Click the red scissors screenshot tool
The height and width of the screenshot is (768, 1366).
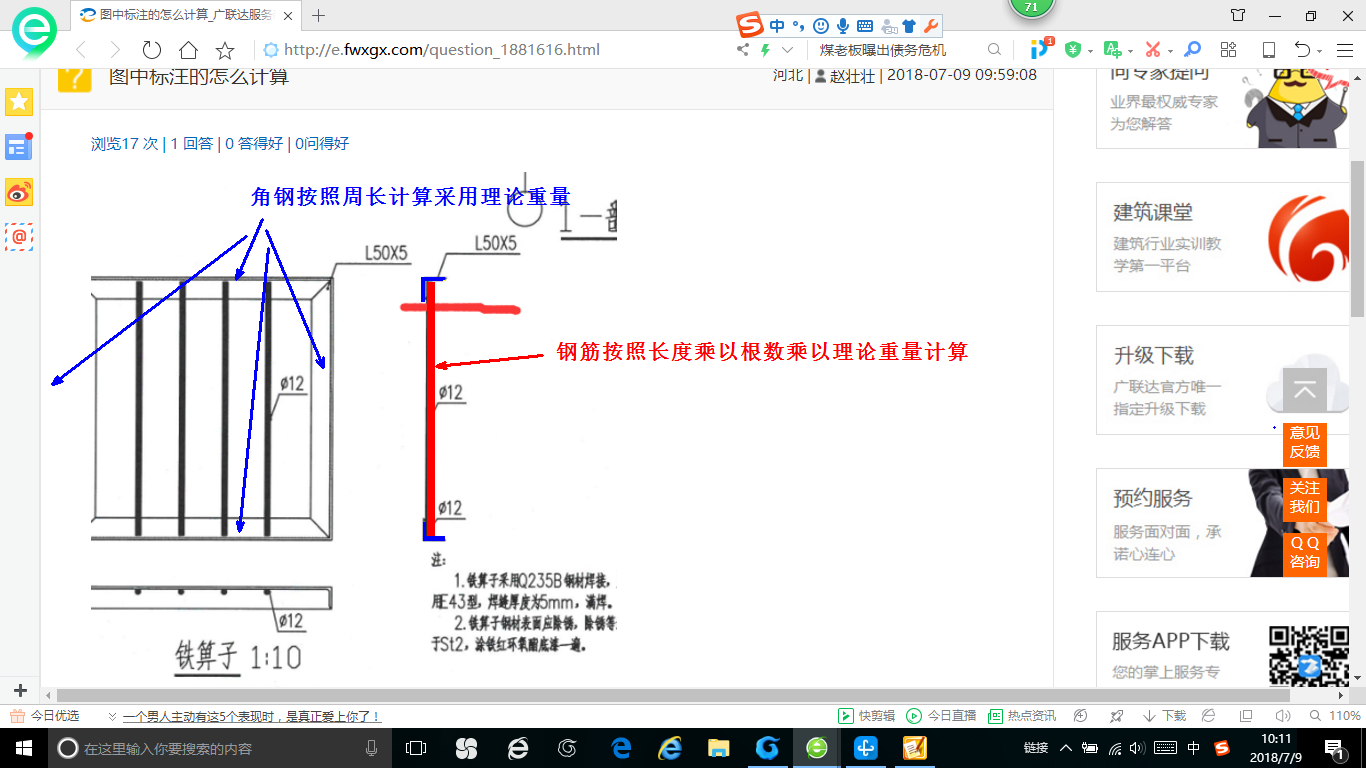(1153, 50)
